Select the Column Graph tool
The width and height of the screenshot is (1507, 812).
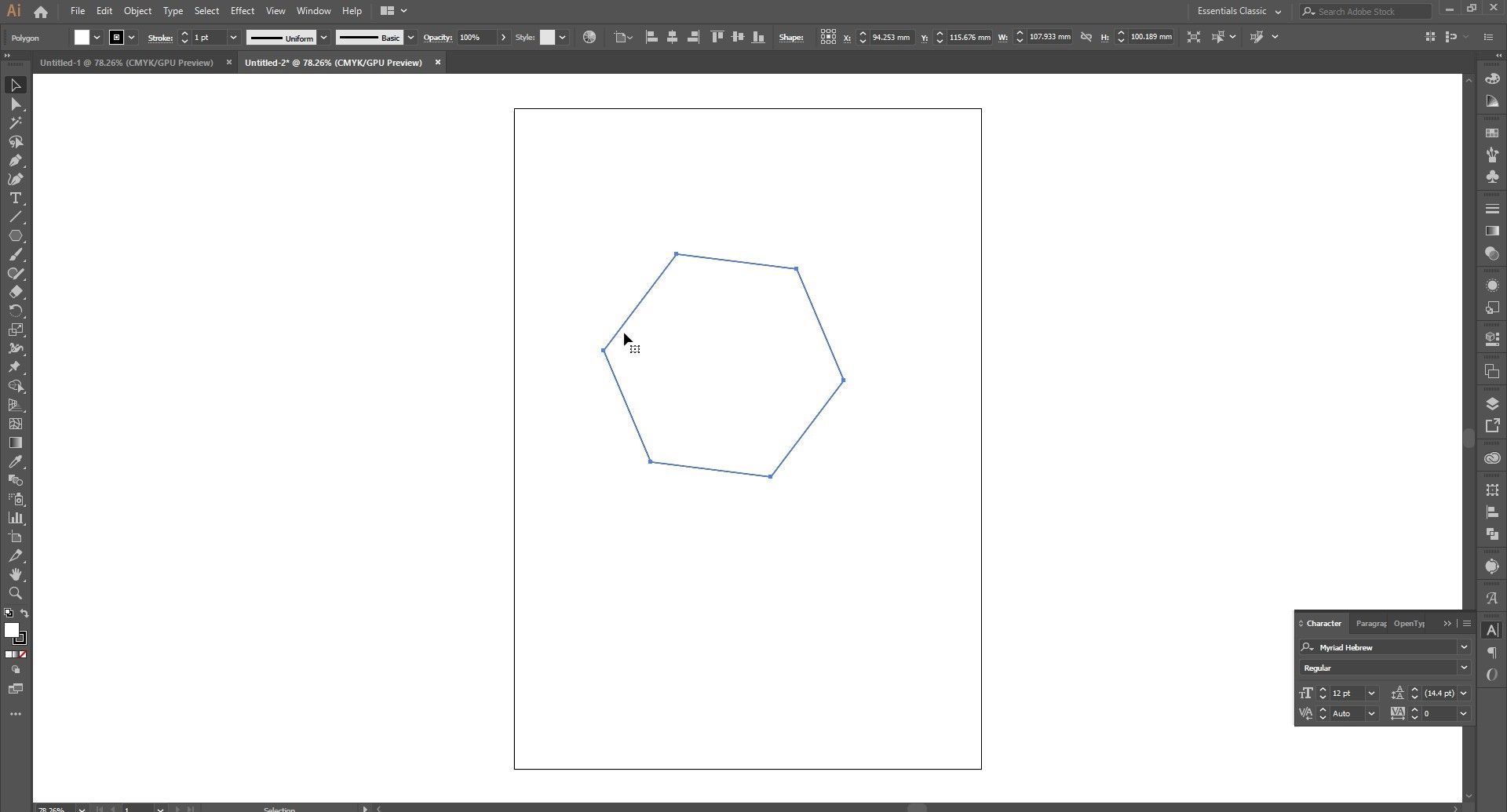[15, 519]
